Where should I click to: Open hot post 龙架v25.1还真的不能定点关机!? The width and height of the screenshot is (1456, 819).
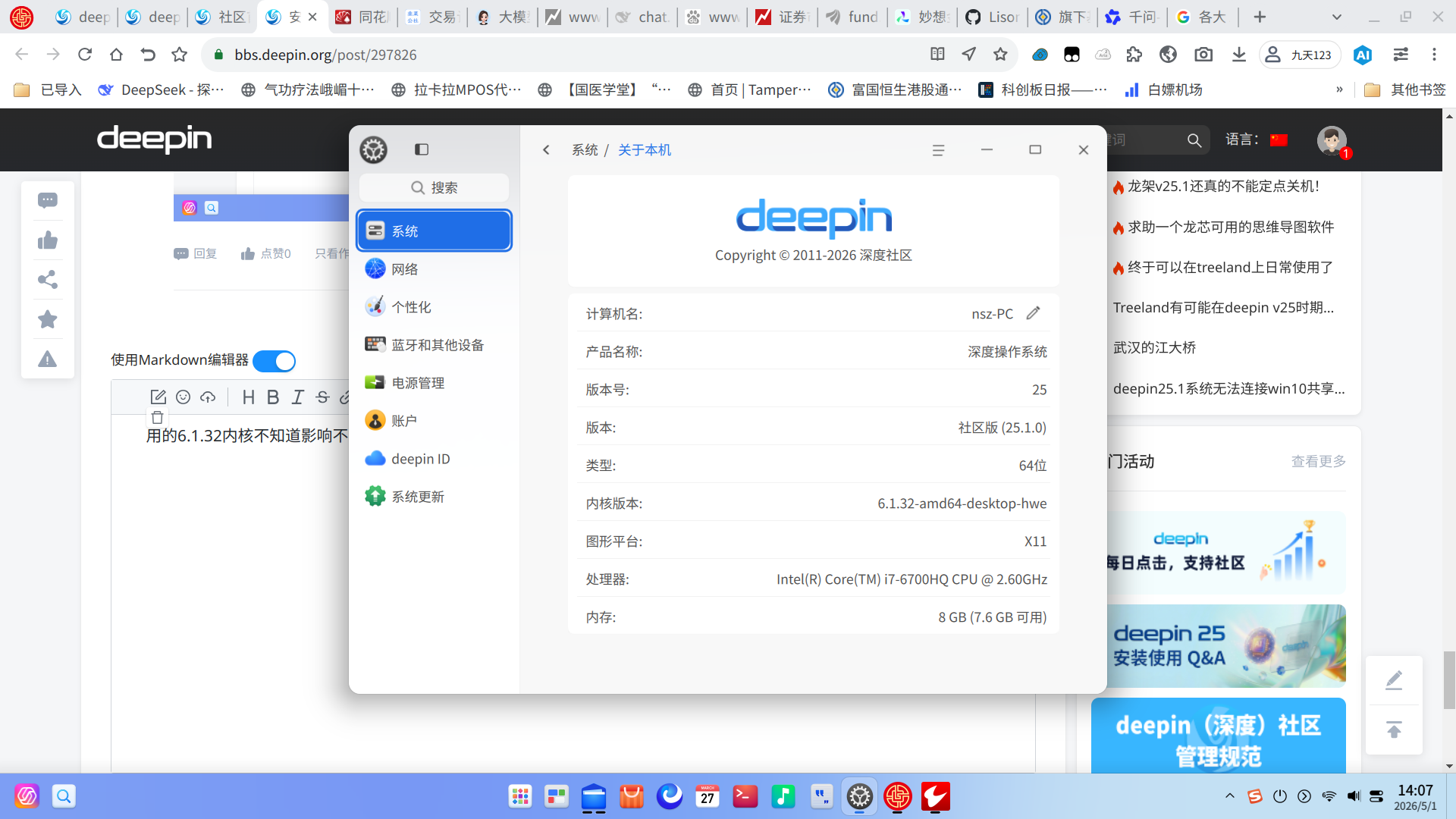point(1222,187)
